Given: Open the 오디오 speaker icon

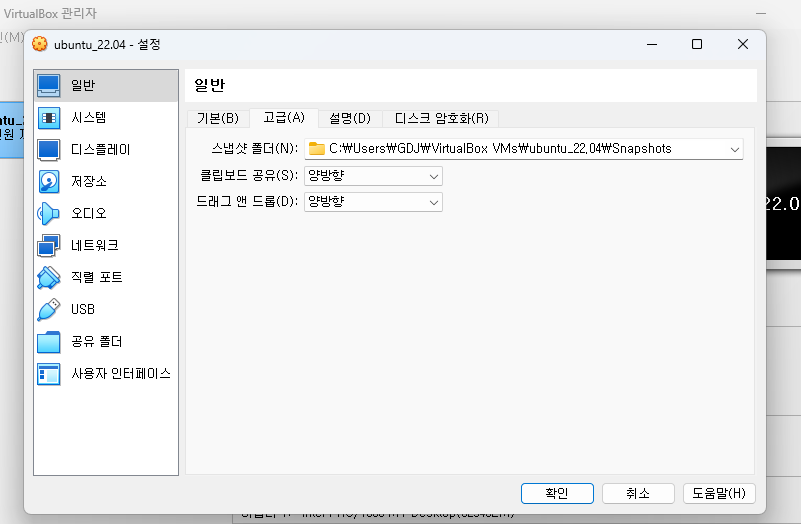Looking at the screenshot, I should click(x=49, y=213).
